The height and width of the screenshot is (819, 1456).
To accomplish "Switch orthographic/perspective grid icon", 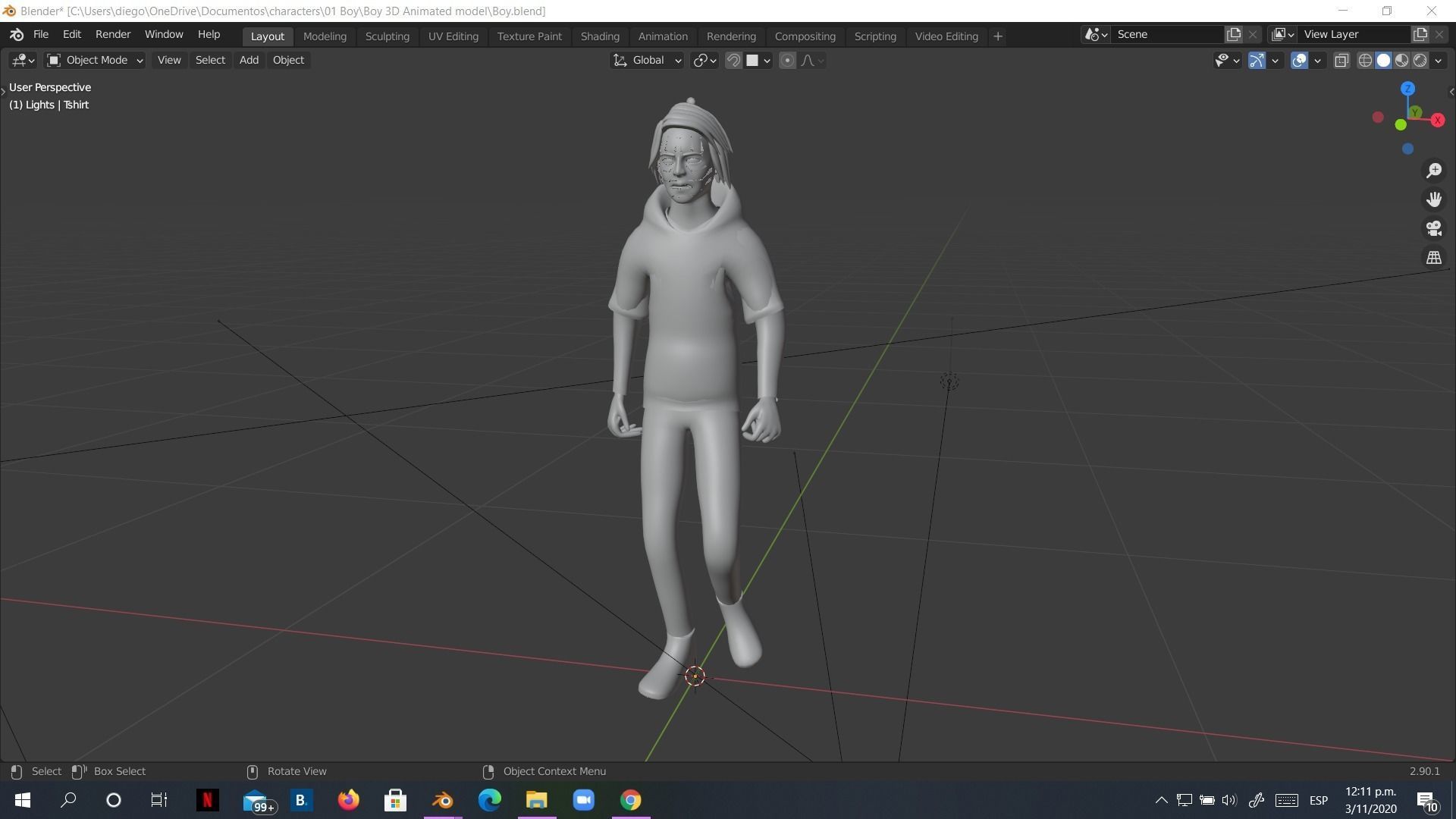I will pyautogui.click(x=1433, y=258).
